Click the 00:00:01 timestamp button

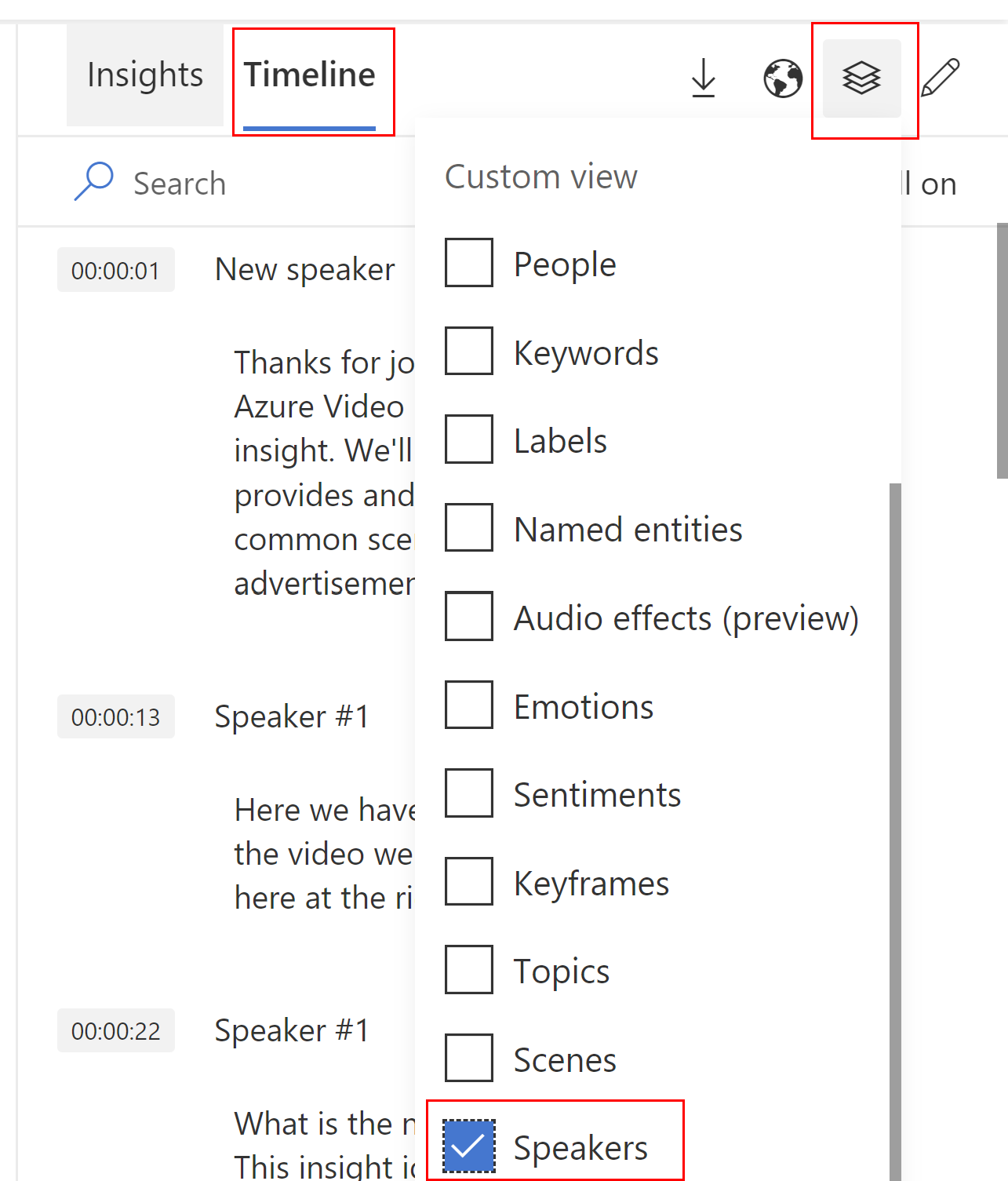[x=116, y=270]
